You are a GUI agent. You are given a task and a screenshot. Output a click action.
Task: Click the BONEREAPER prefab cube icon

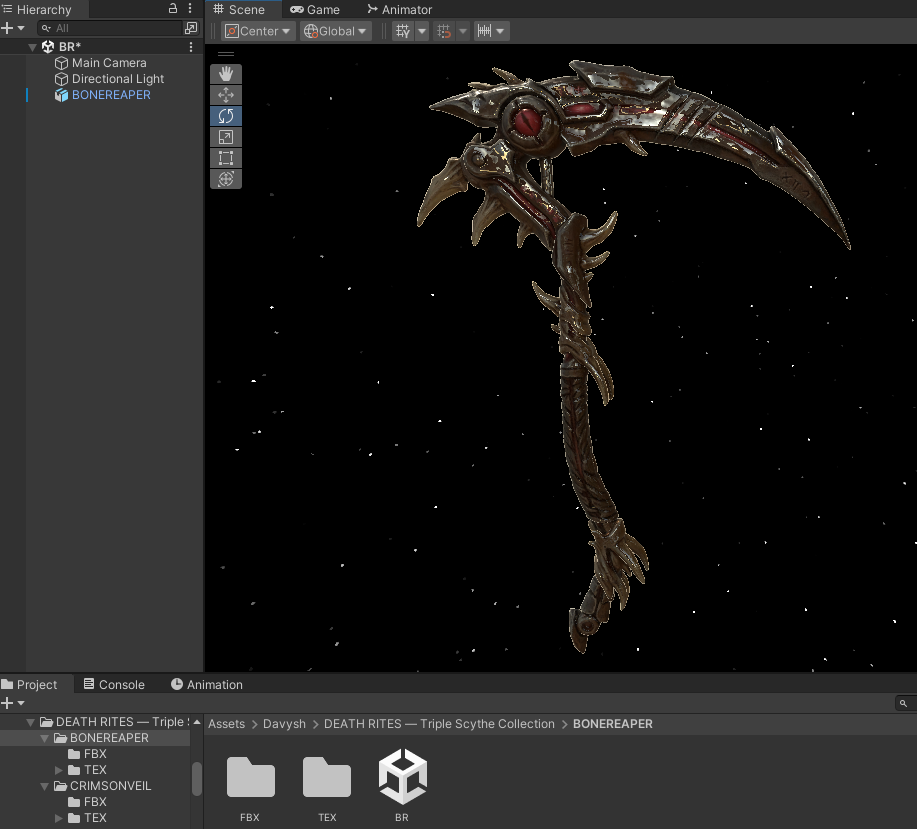[x=61, y=95]
